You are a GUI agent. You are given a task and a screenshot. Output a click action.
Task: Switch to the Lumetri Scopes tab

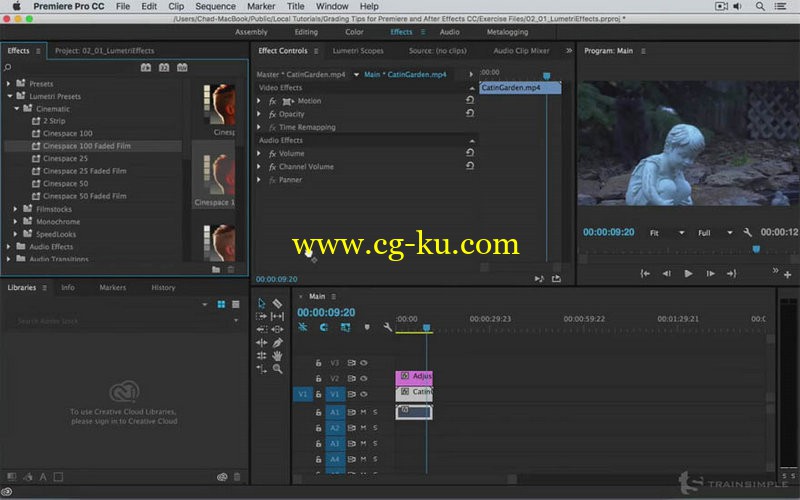pos(358,51)
